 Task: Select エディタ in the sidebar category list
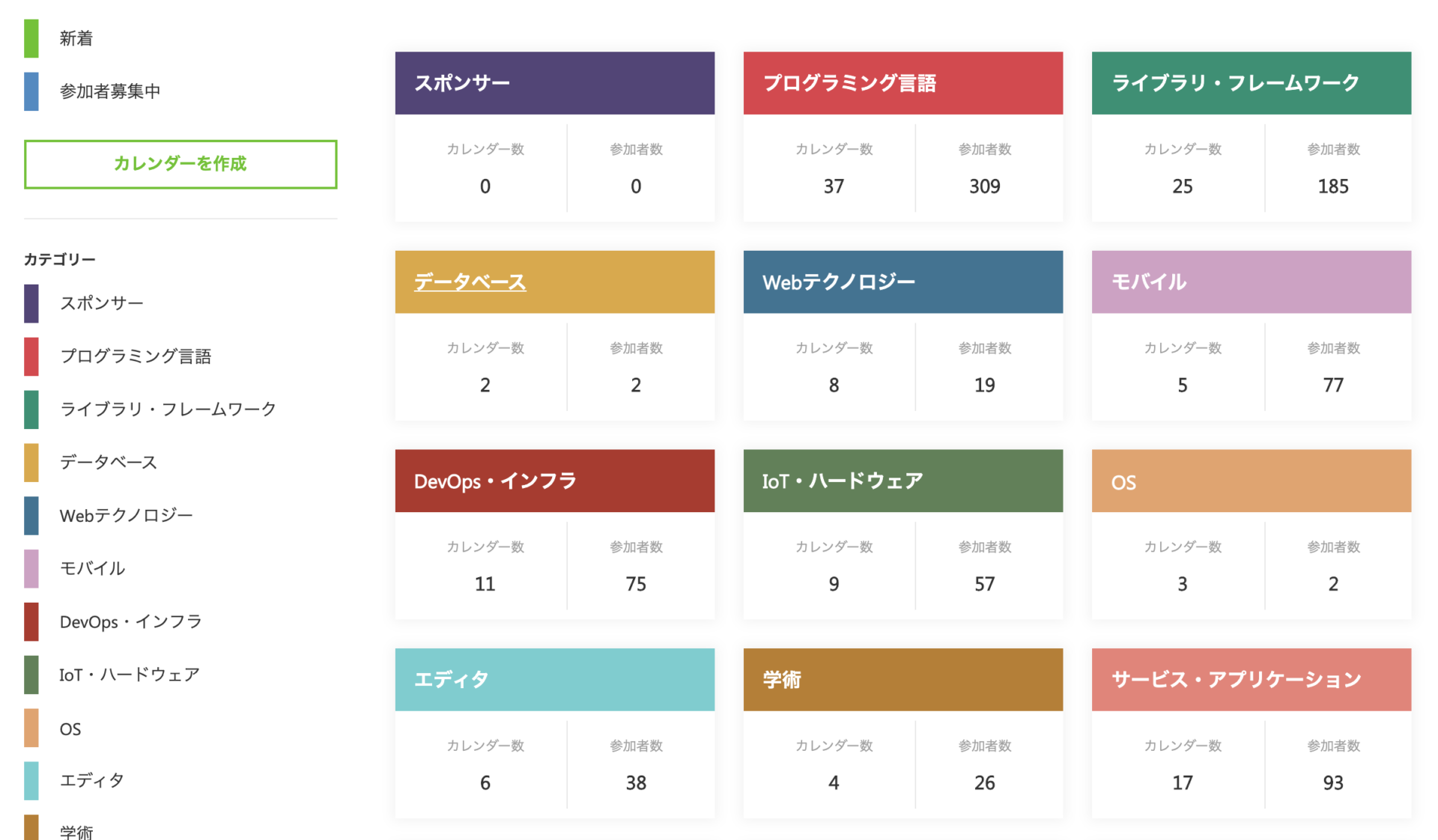pos(91,780)
